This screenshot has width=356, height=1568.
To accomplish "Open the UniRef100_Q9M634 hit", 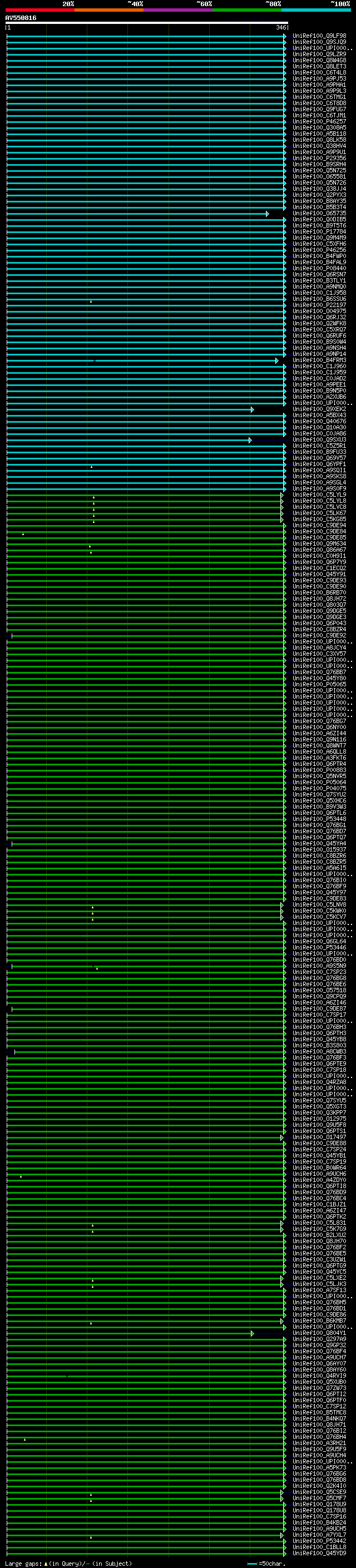I will 319,543.
